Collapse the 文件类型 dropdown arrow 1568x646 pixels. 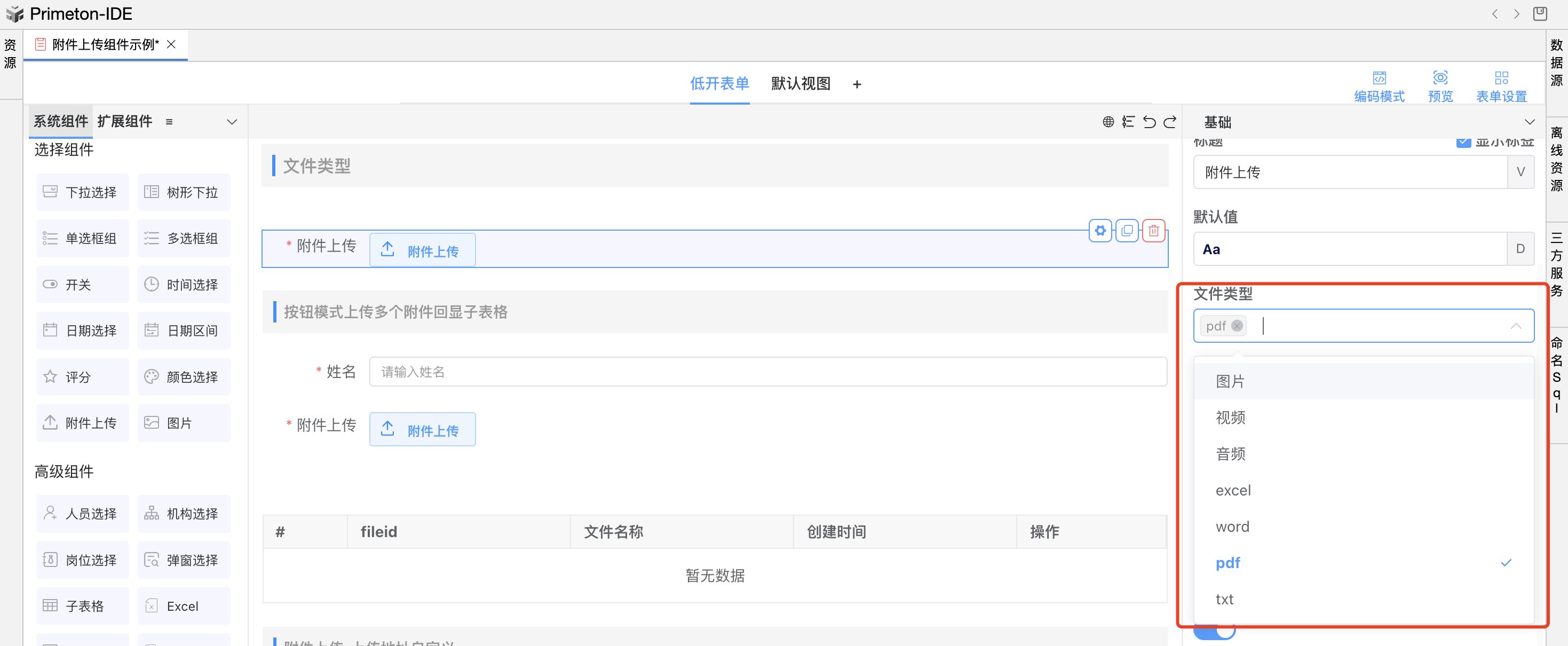[1516, 326]
